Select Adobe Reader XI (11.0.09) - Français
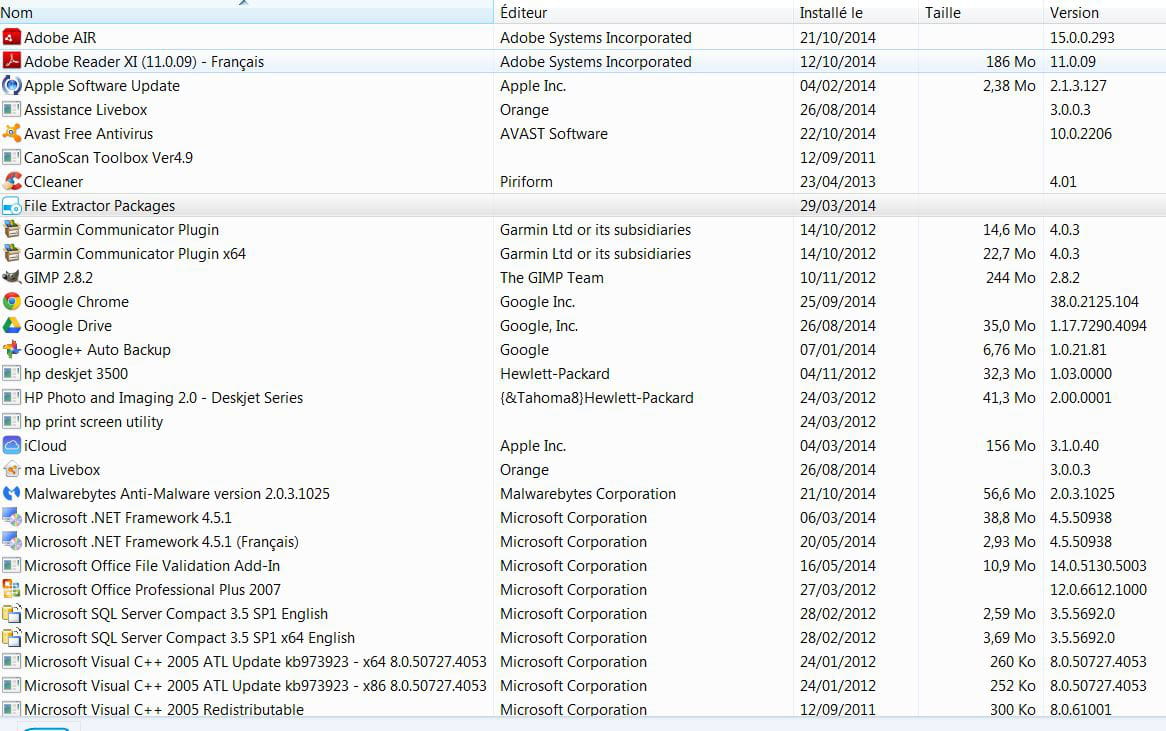 144,62
